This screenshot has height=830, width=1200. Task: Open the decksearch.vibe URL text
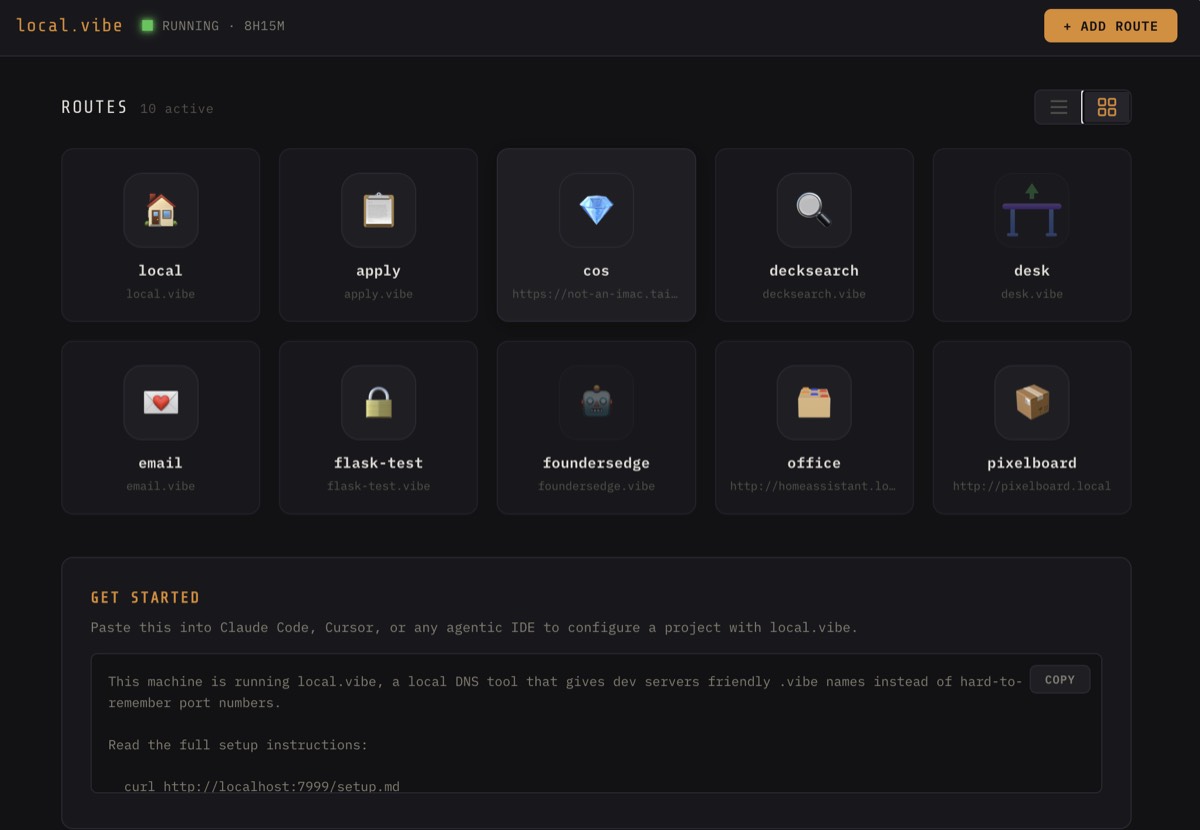pos(814,294)
